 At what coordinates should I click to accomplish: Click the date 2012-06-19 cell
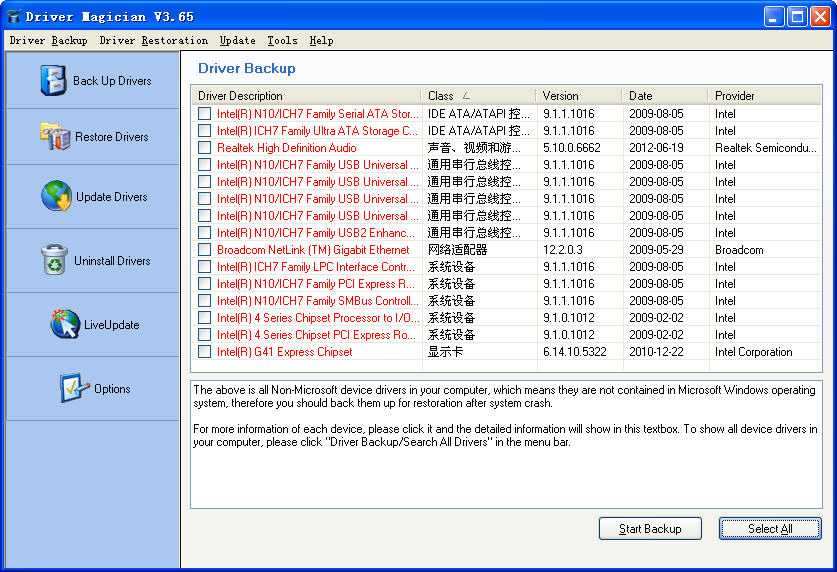[x=656, y=148]
